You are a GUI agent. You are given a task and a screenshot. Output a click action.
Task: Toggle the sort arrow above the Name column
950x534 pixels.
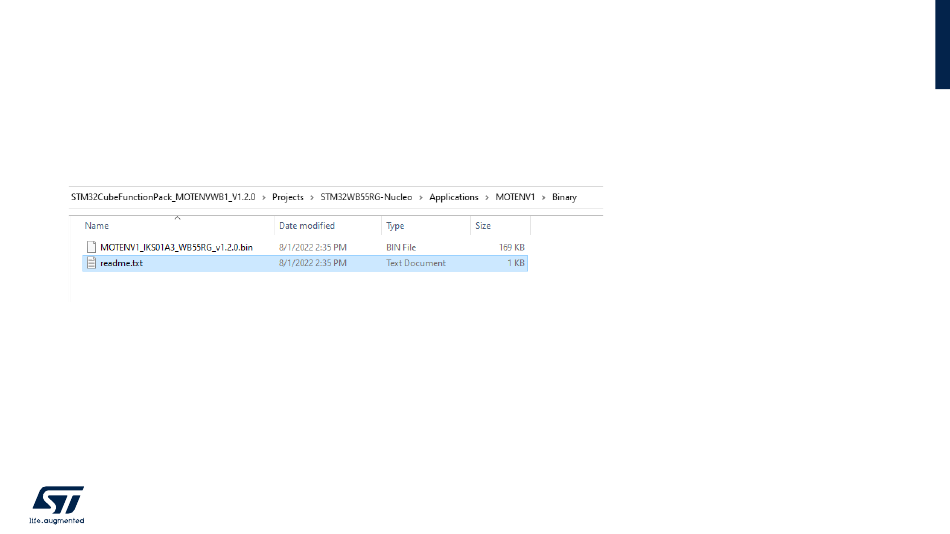pyautogui.click(x=178, y=218)
